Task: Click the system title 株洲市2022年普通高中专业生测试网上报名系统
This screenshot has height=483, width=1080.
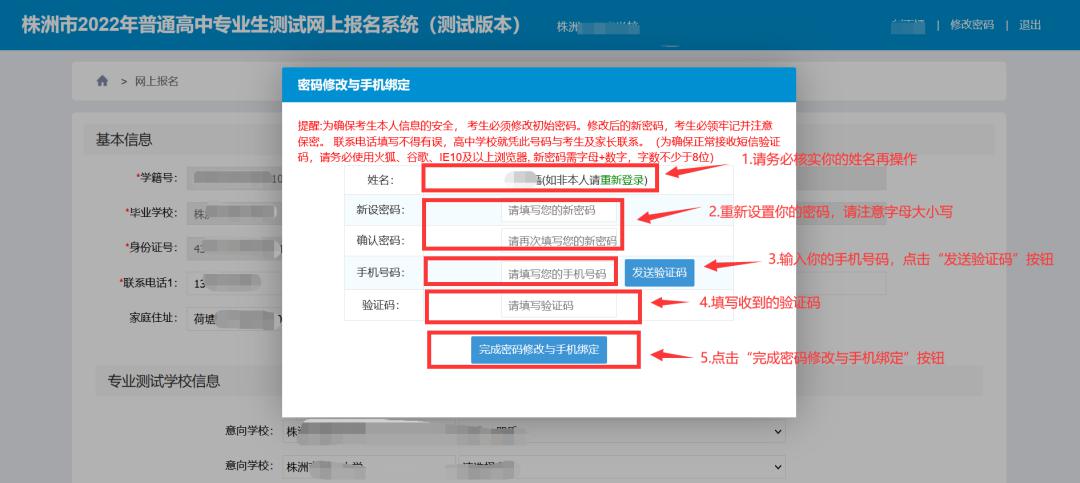Action: coord(271,25)
